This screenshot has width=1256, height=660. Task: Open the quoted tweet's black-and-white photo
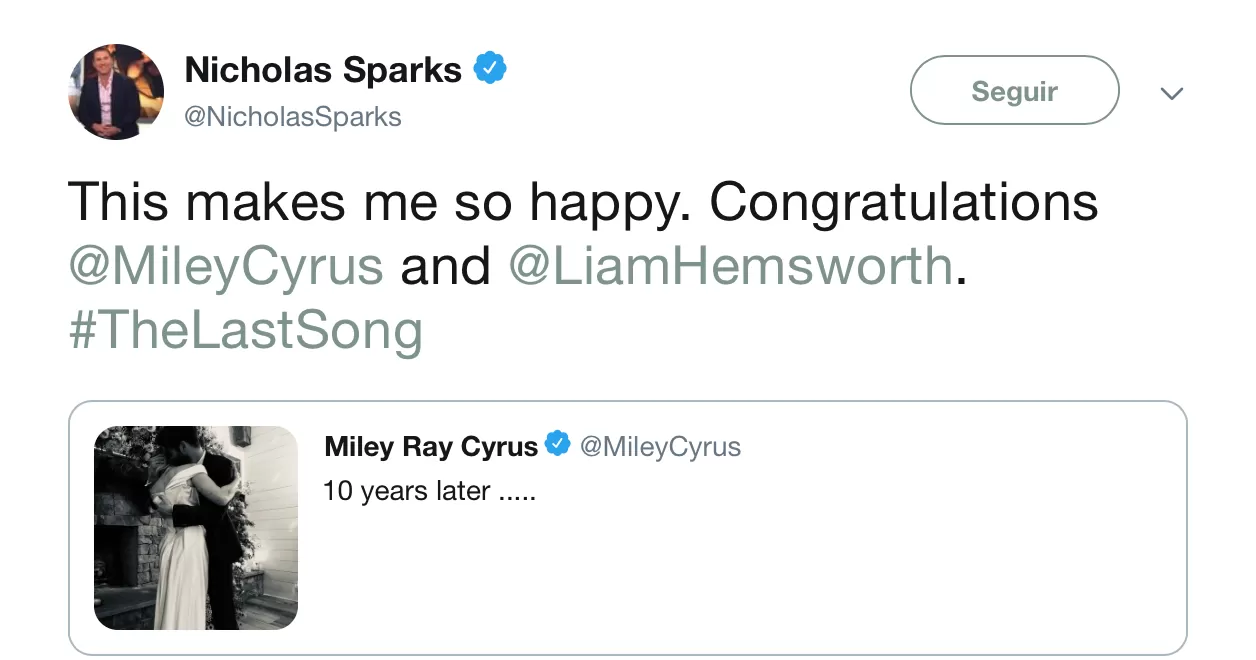coord(196,527)
